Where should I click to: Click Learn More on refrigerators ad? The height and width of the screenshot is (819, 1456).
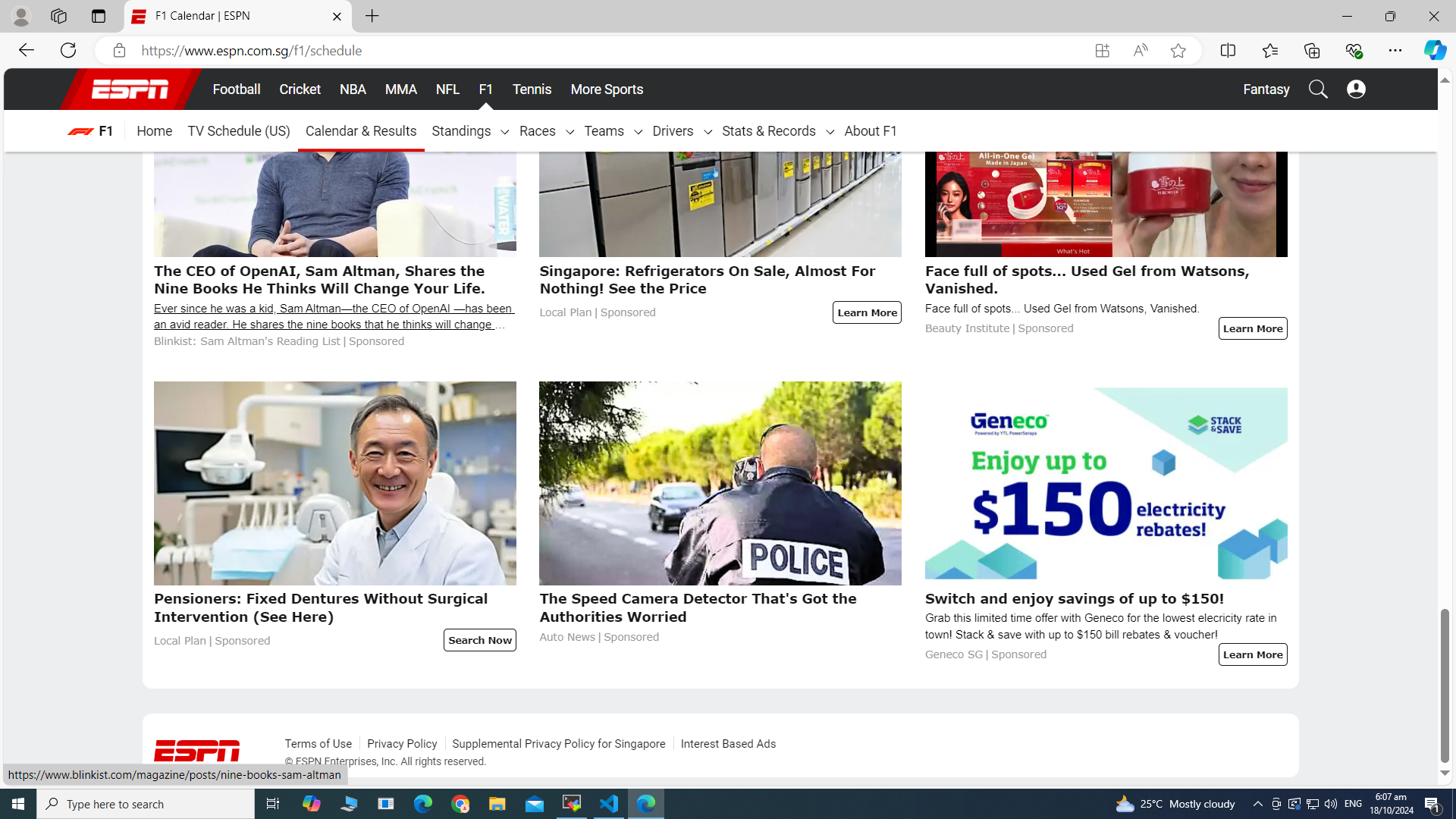point(867,312)
